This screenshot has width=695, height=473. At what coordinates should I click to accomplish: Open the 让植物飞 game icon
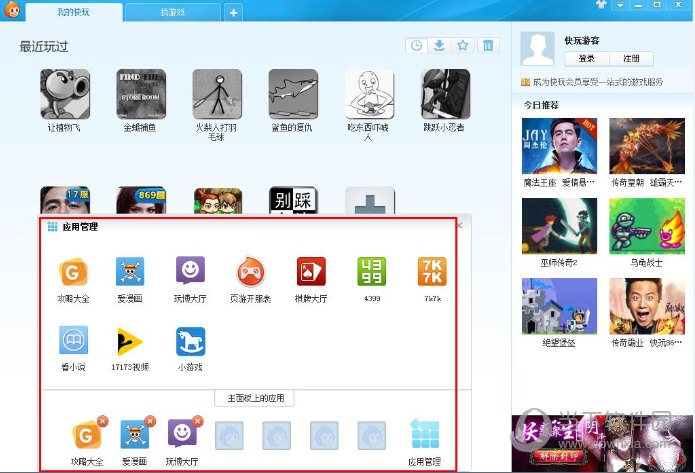pos(65,94)
